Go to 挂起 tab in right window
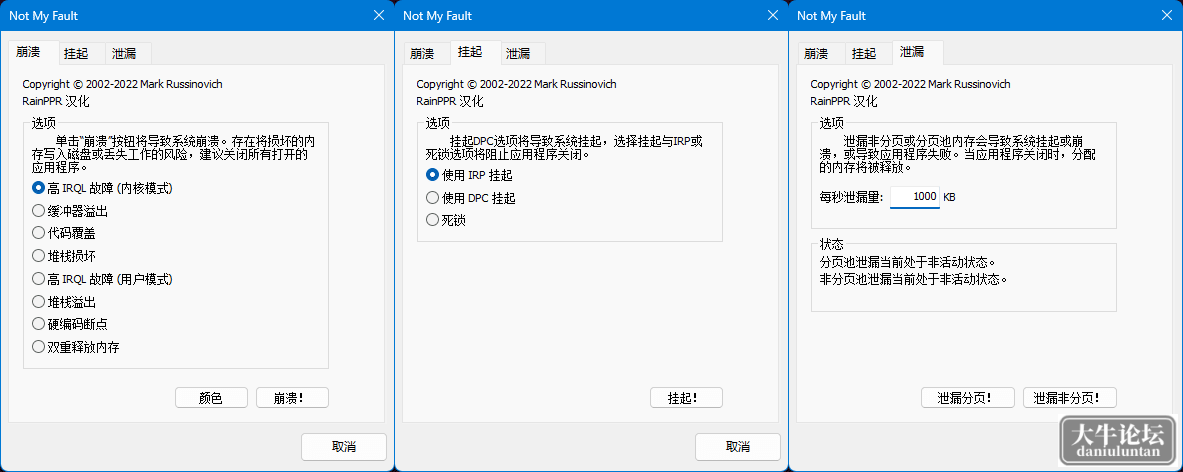The height and width of the screenshot is (472, 1183). tap(869, 54)
